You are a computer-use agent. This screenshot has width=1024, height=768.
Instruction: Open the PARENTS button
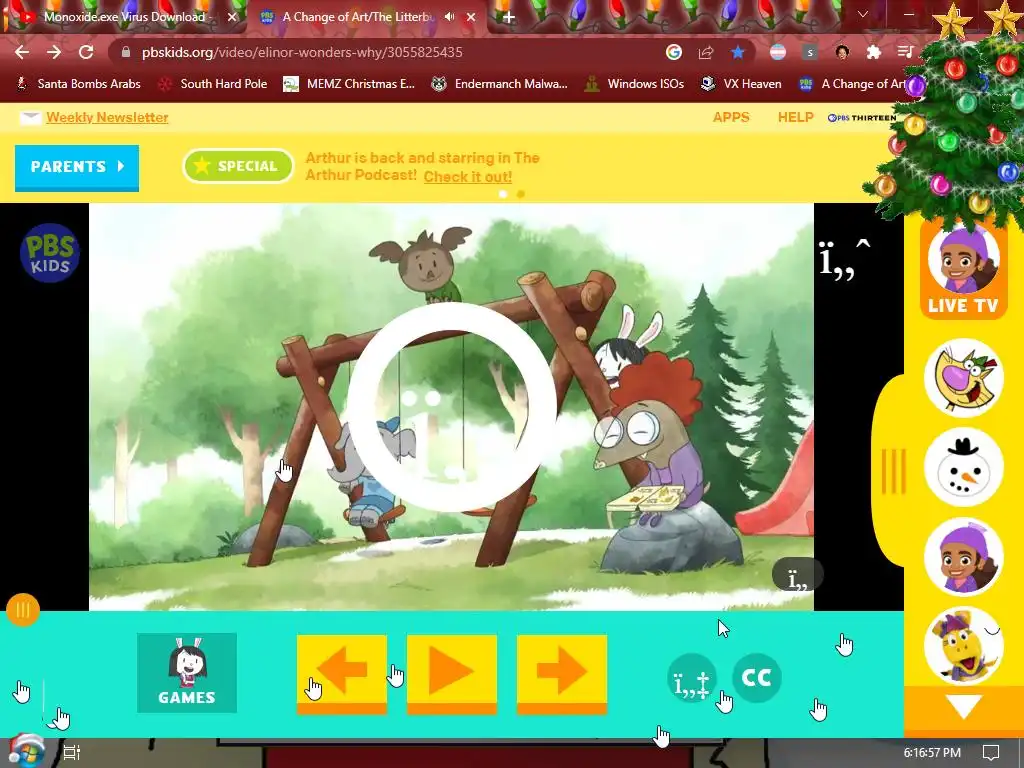tap(77, 167)
